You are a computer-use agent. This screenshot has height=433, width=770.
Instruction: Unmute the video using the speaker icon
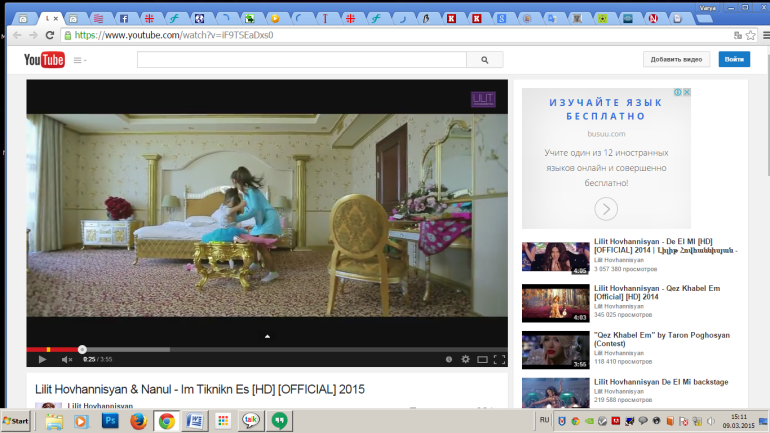tap(67, 359)
